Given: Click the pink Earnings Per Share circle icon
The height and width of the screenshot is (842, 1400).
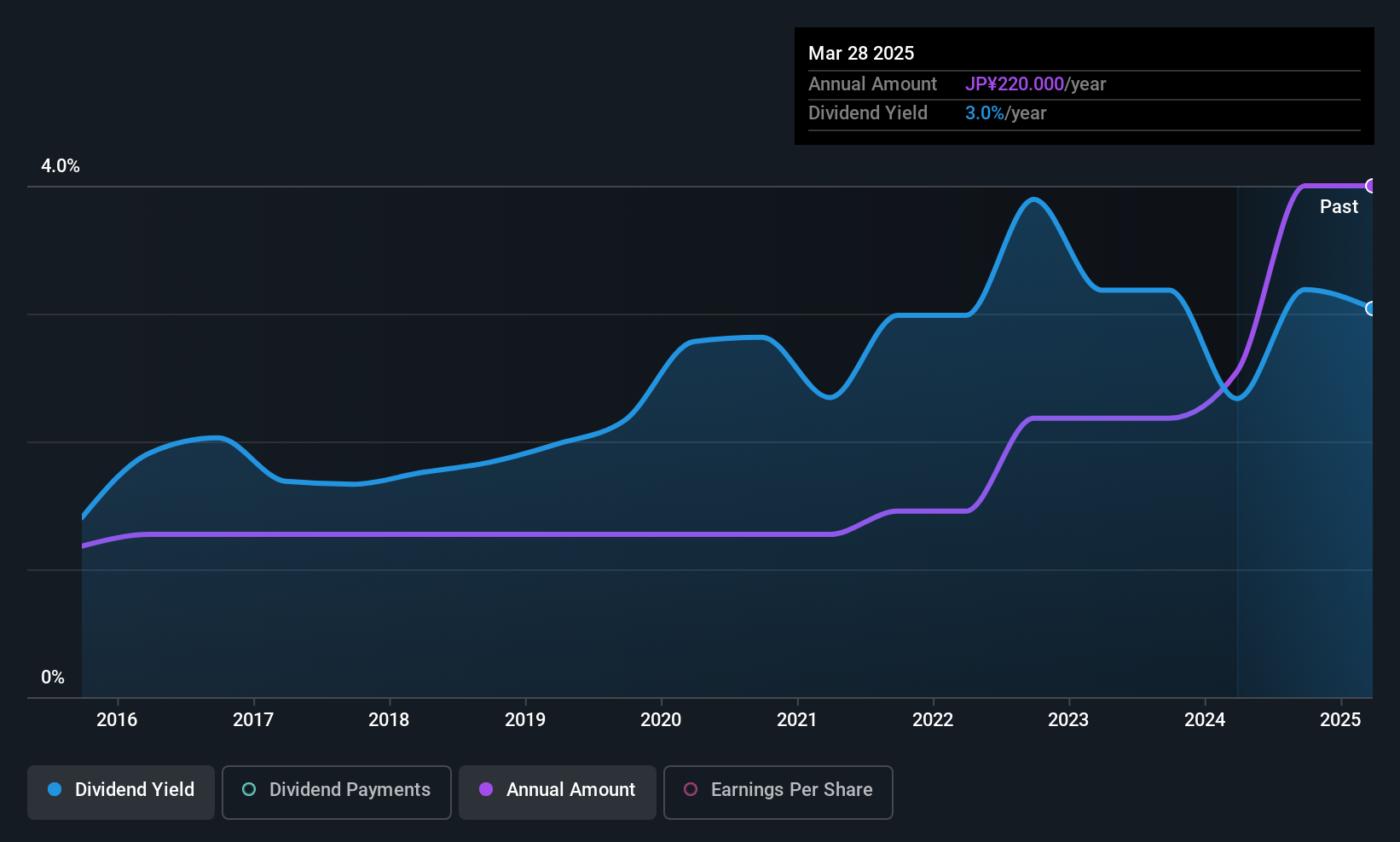Looking at the screenshot, I should click(x=691, y=791).
